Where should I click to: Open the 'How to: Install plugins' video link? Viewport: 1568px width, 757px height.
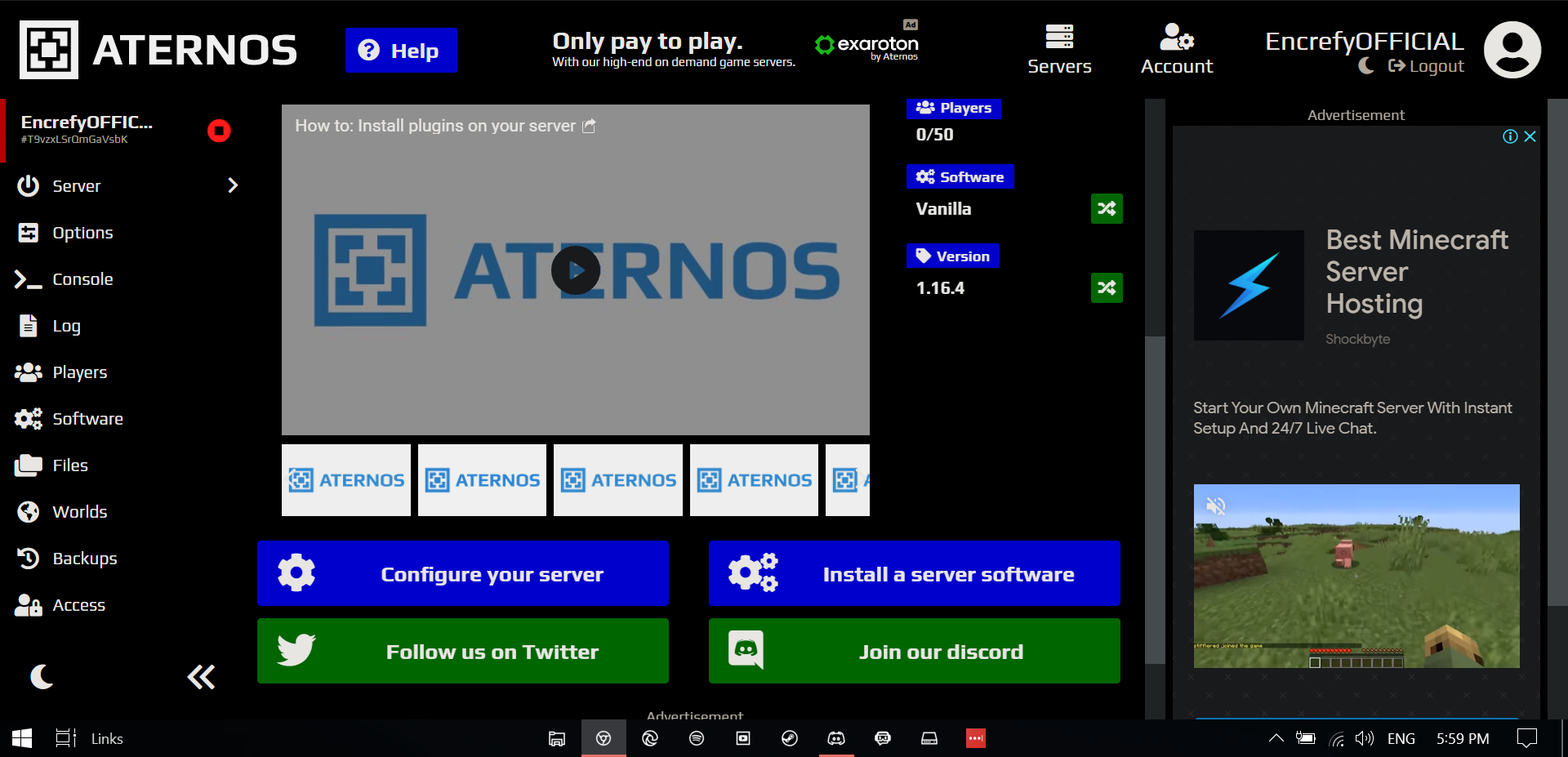pyautogui.click(x=445, y=126)
